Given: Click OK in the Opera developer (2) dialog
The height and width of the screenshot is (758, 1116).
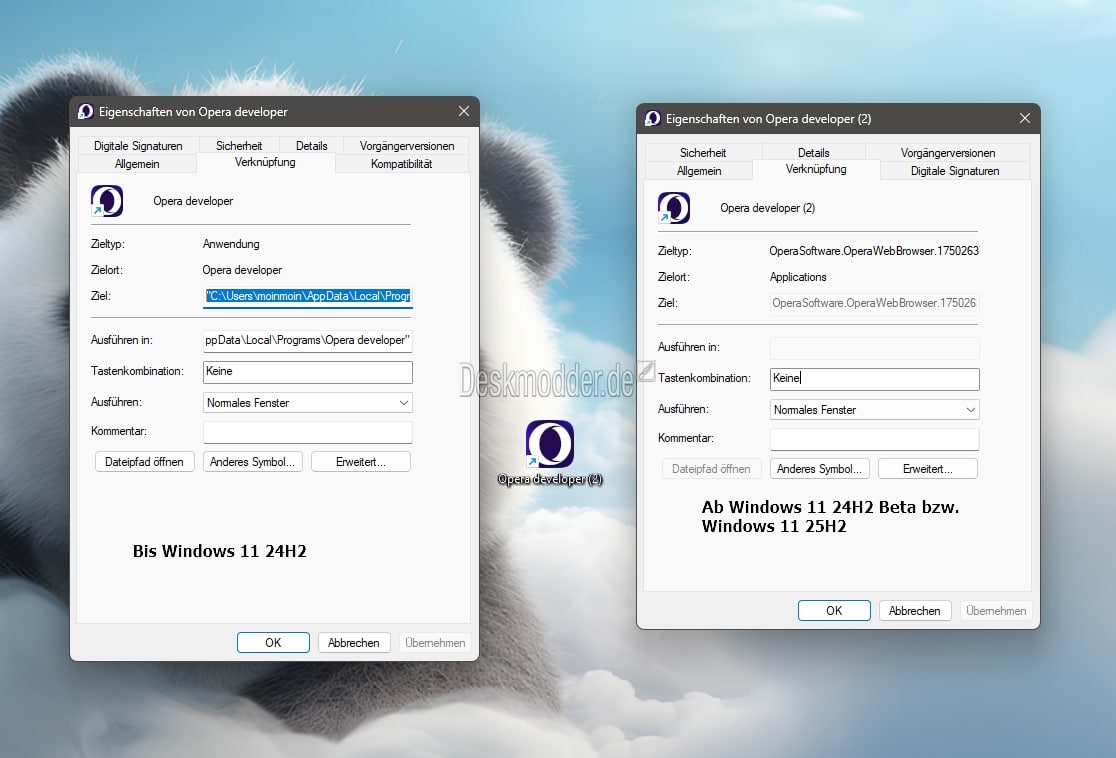Looking at the screenshot, I should 834,611.
